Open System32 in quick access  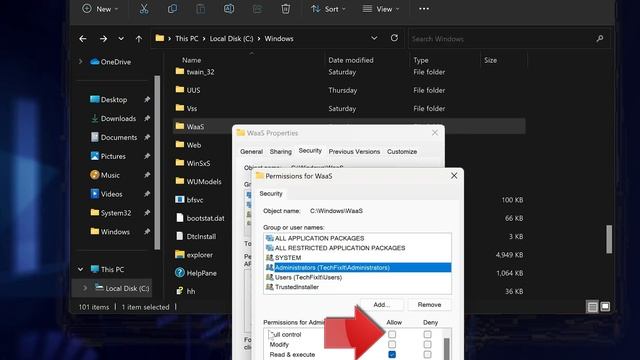[111, 213]
